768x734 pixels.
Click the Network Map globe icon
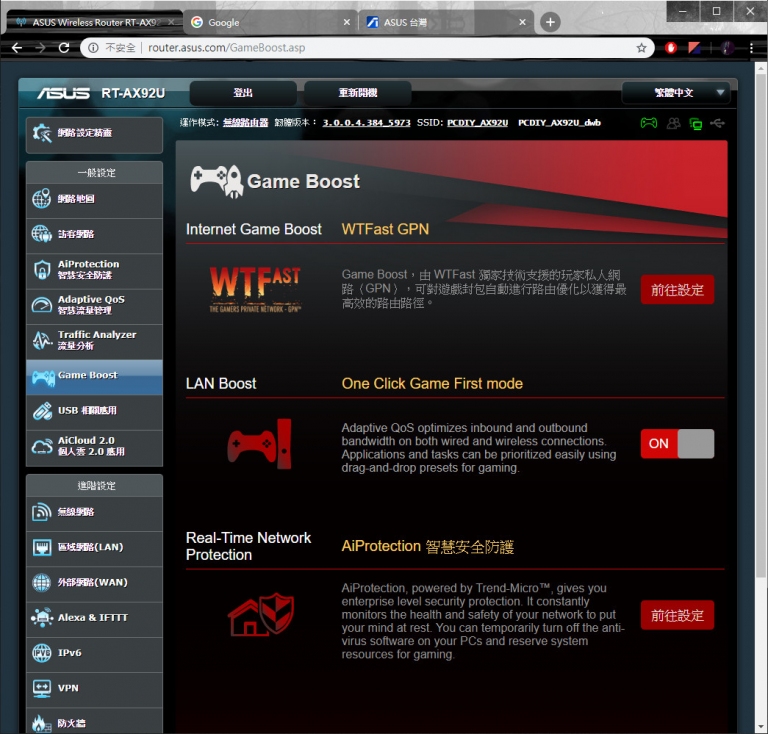tap(42, 199)
